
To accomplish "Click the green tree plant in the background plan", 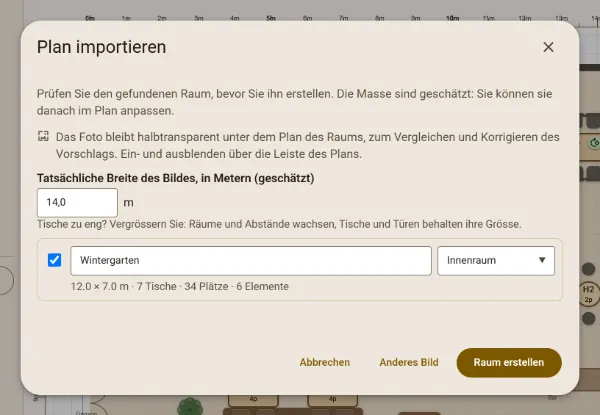I will [190, 406].
